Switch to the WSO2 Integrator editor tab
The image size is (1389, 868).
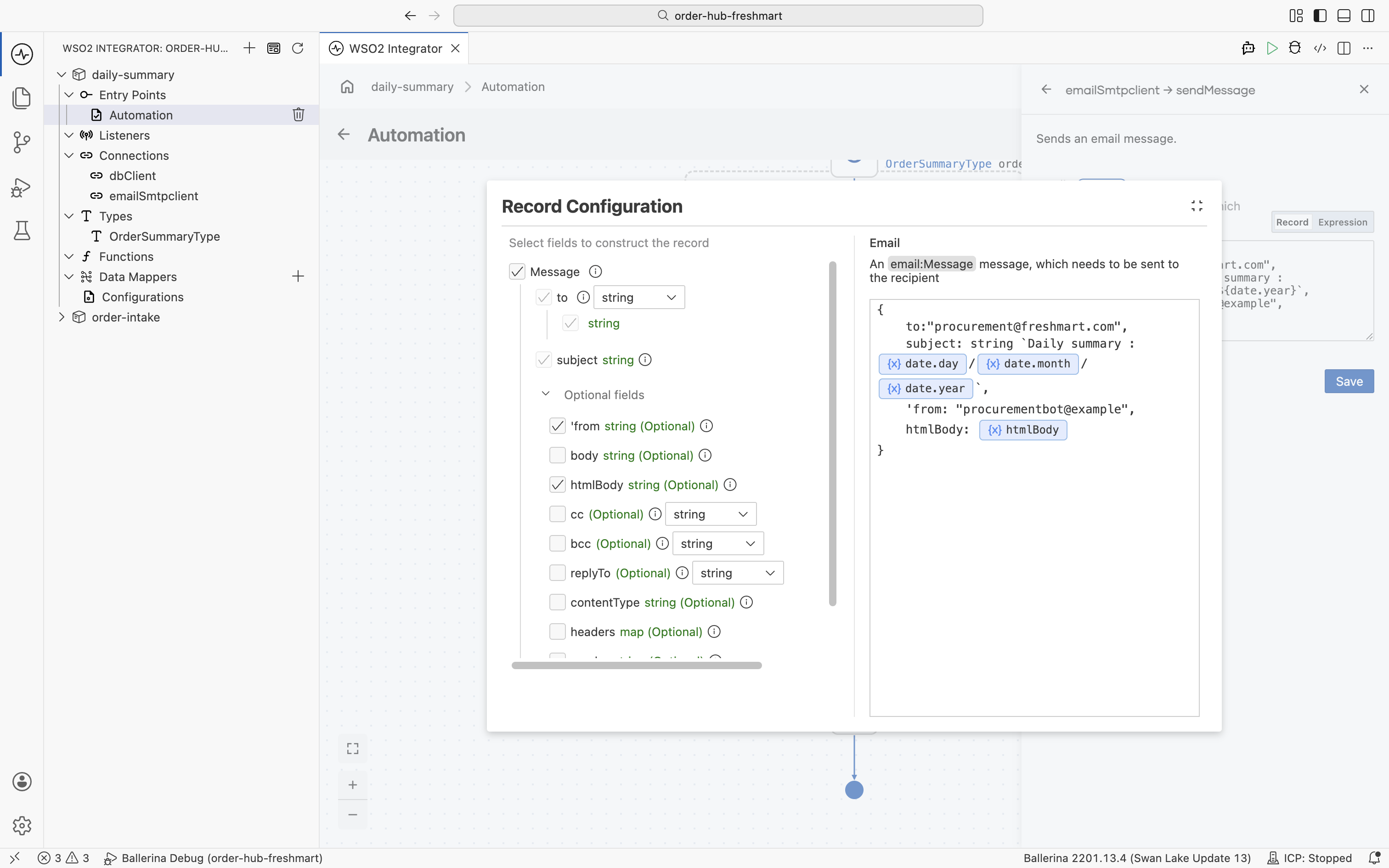394,48
